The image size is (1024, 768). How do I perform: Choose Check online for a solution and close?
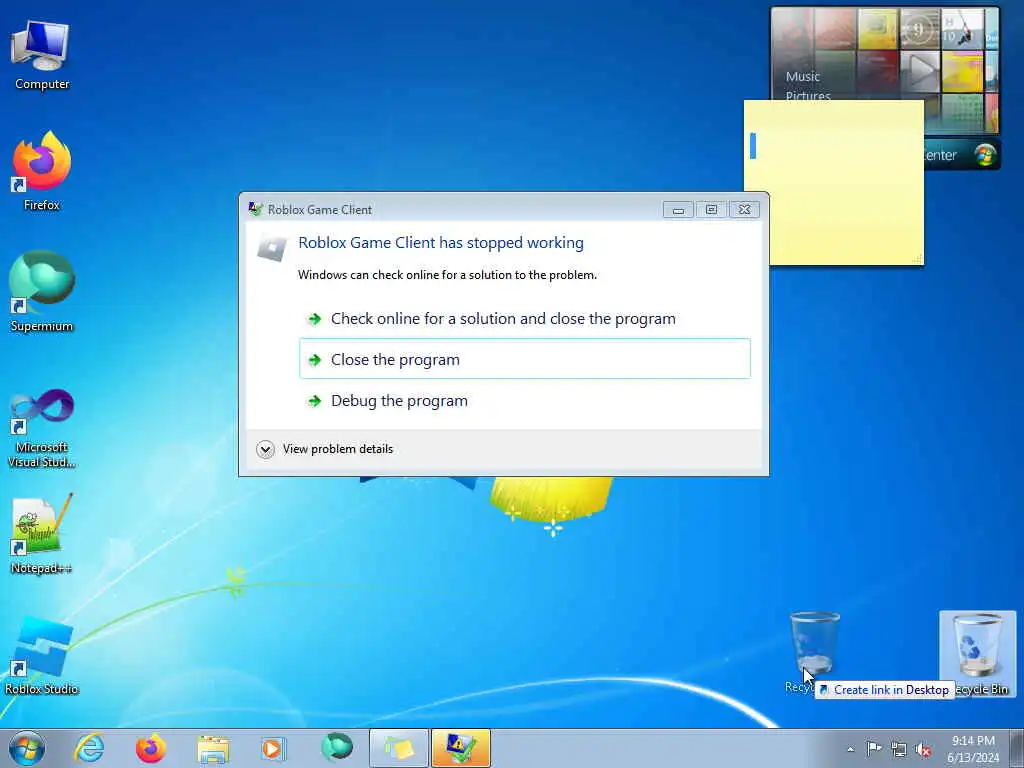(x=524, y=319)
